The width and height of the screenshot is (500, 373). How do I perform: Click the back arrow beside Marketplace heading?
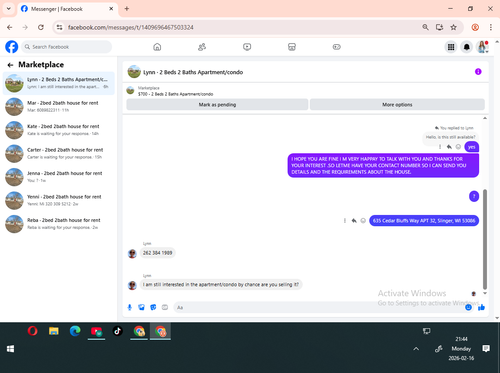click(10, 65)
